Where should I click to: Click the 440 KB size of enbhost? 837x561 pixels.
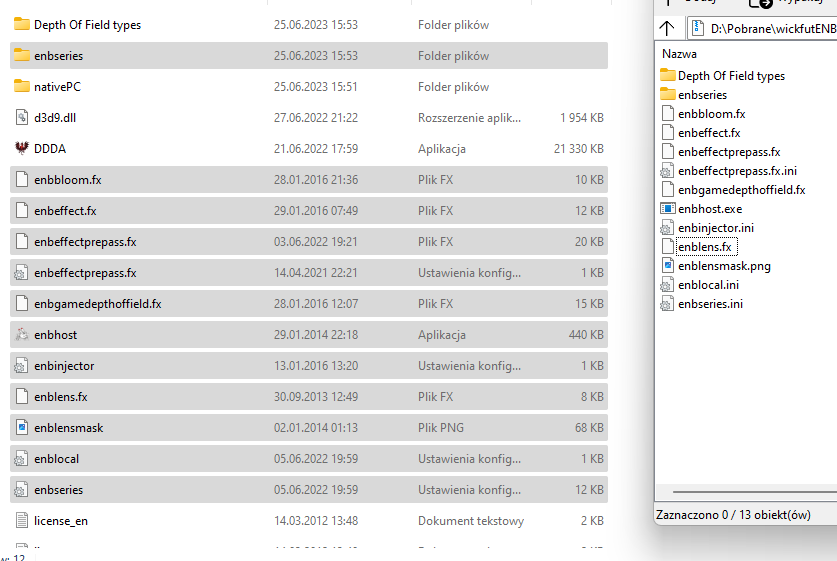pyautogui.click(x=586, y=335)
